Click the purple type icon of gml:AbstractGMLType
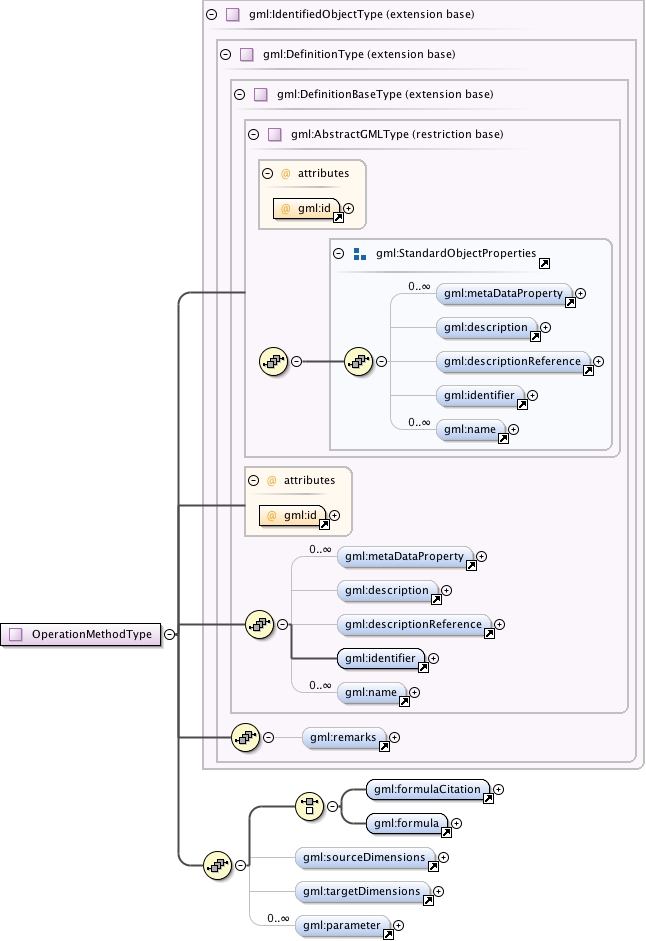The width and height of the screenshot is (646, 941). pyautogui.click(x=274, y=134)
